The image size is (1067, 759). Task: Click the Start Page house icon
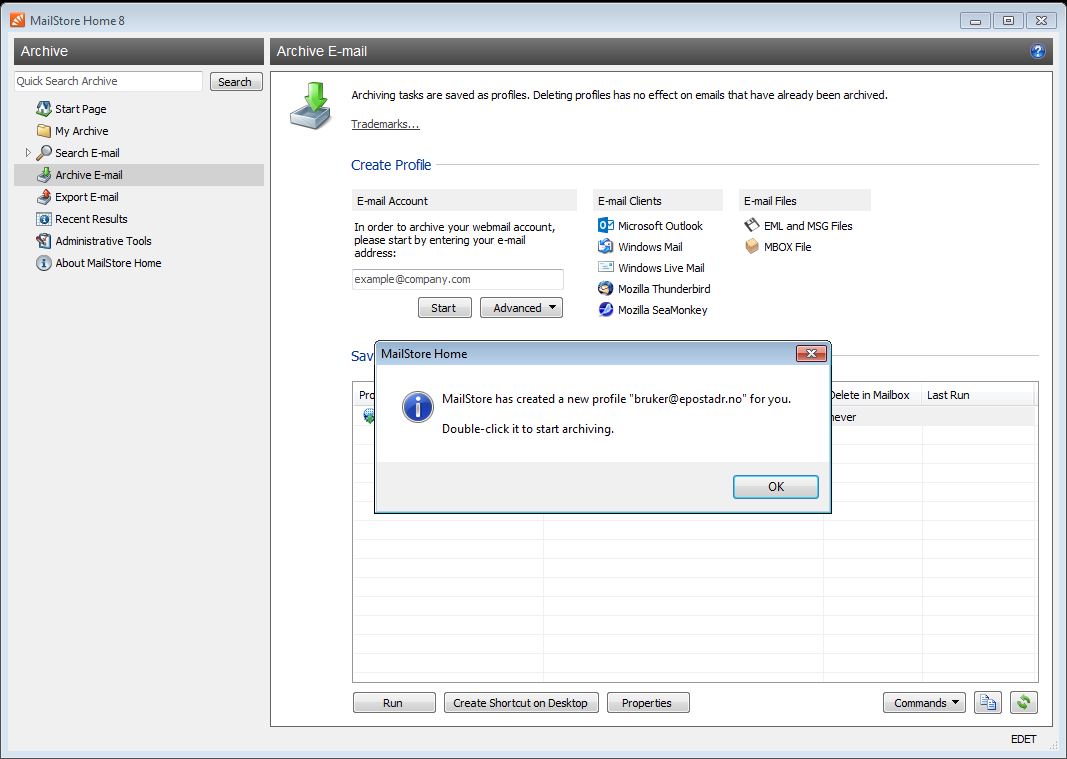coord(44,109)
